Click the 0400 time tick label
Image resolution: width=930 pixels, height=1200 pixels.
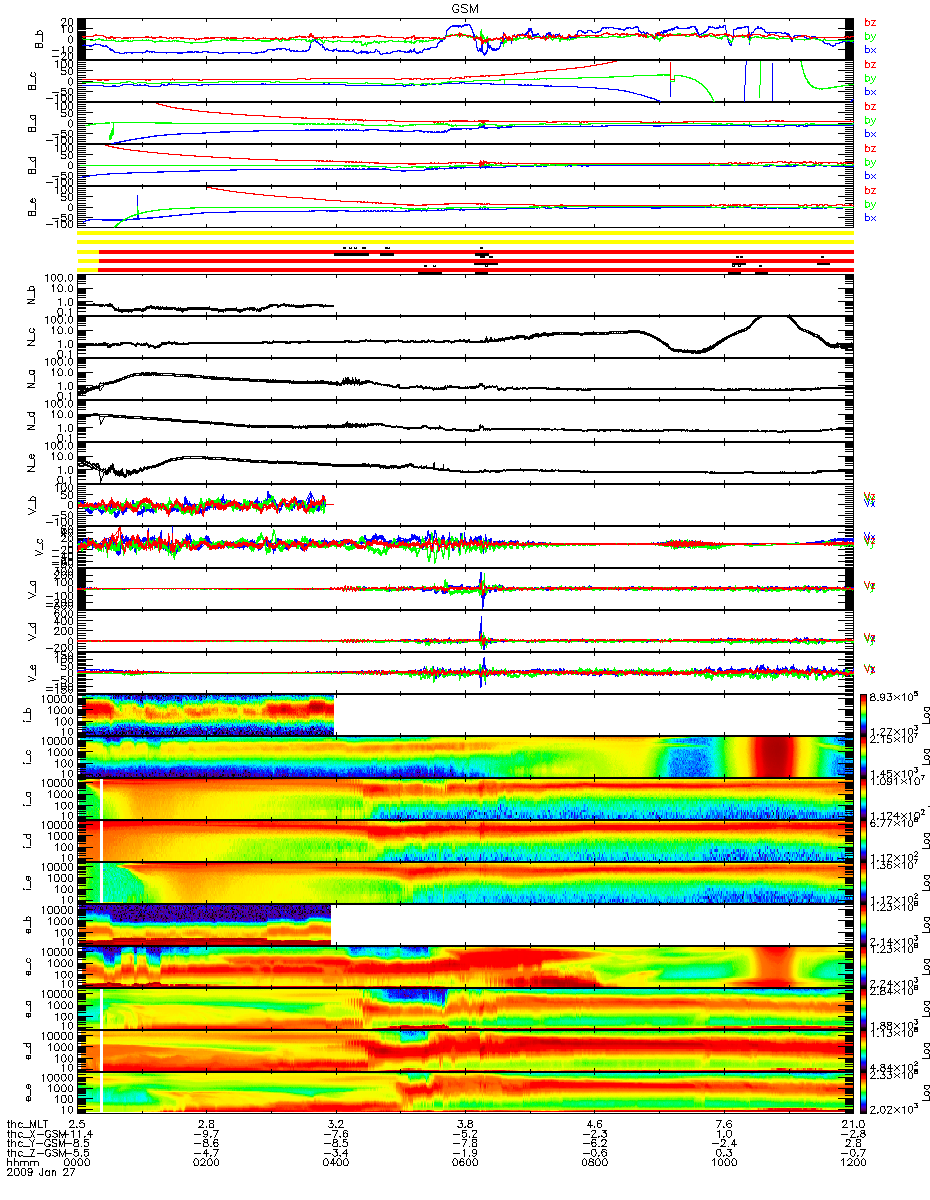coord(335,1163)
